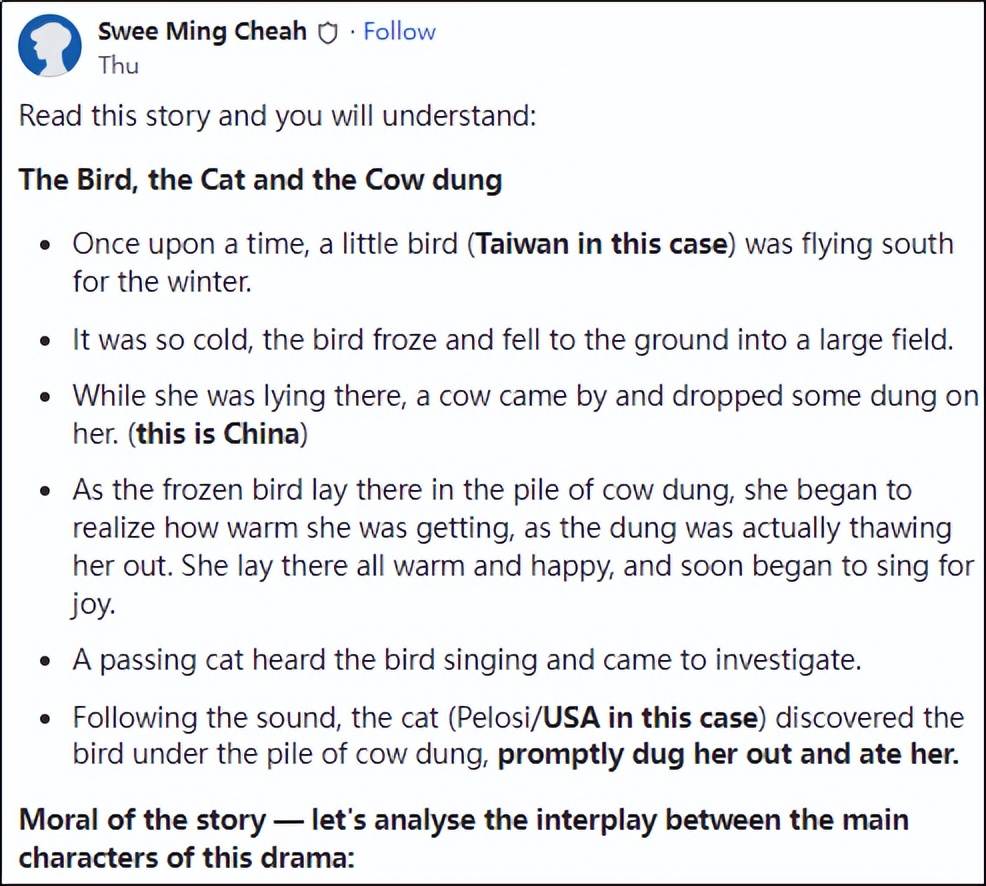
Task: Click the bold "this is China" text
Action: pos(219,434)
